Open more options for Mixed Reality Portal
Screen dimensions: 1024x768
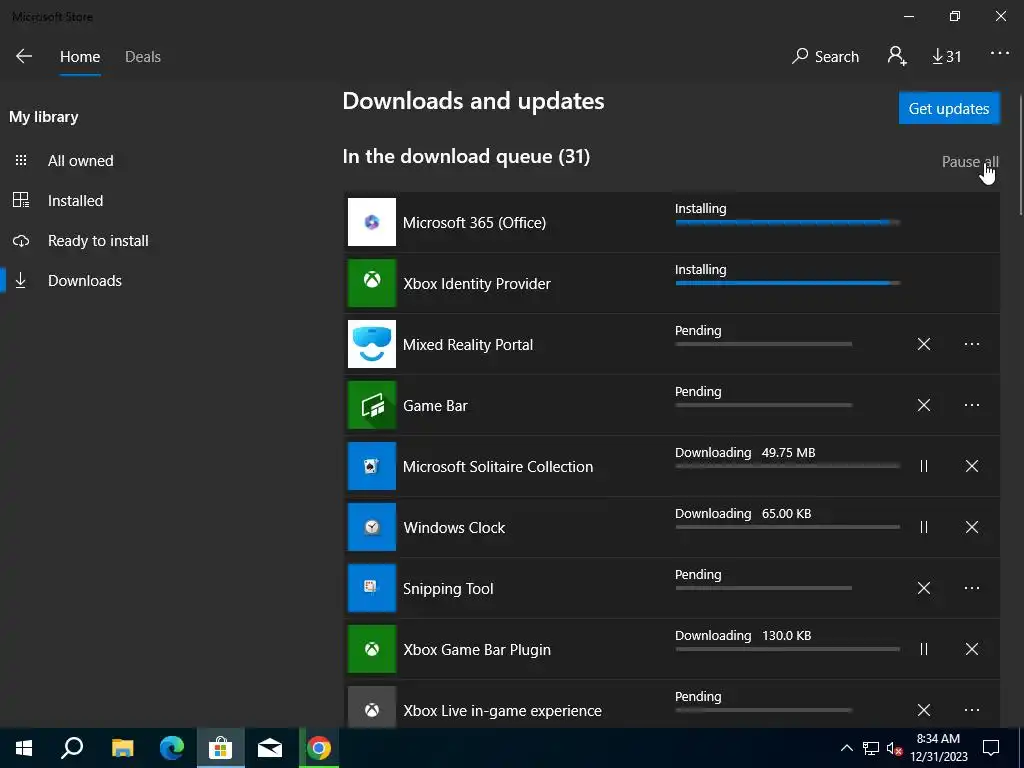tap(972, 344)
